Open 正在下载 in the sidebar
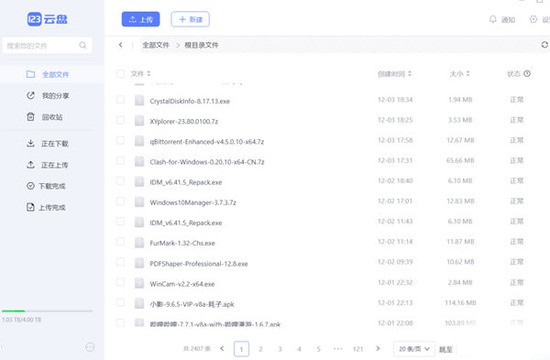Viewport: 550px width, 360px height. tap(47, 144)
